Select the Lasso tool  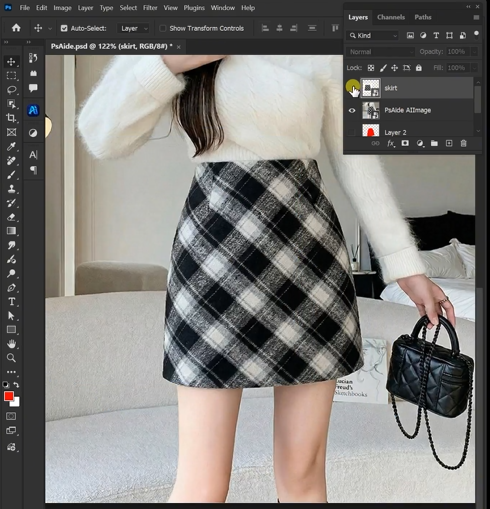pos(11,90)
